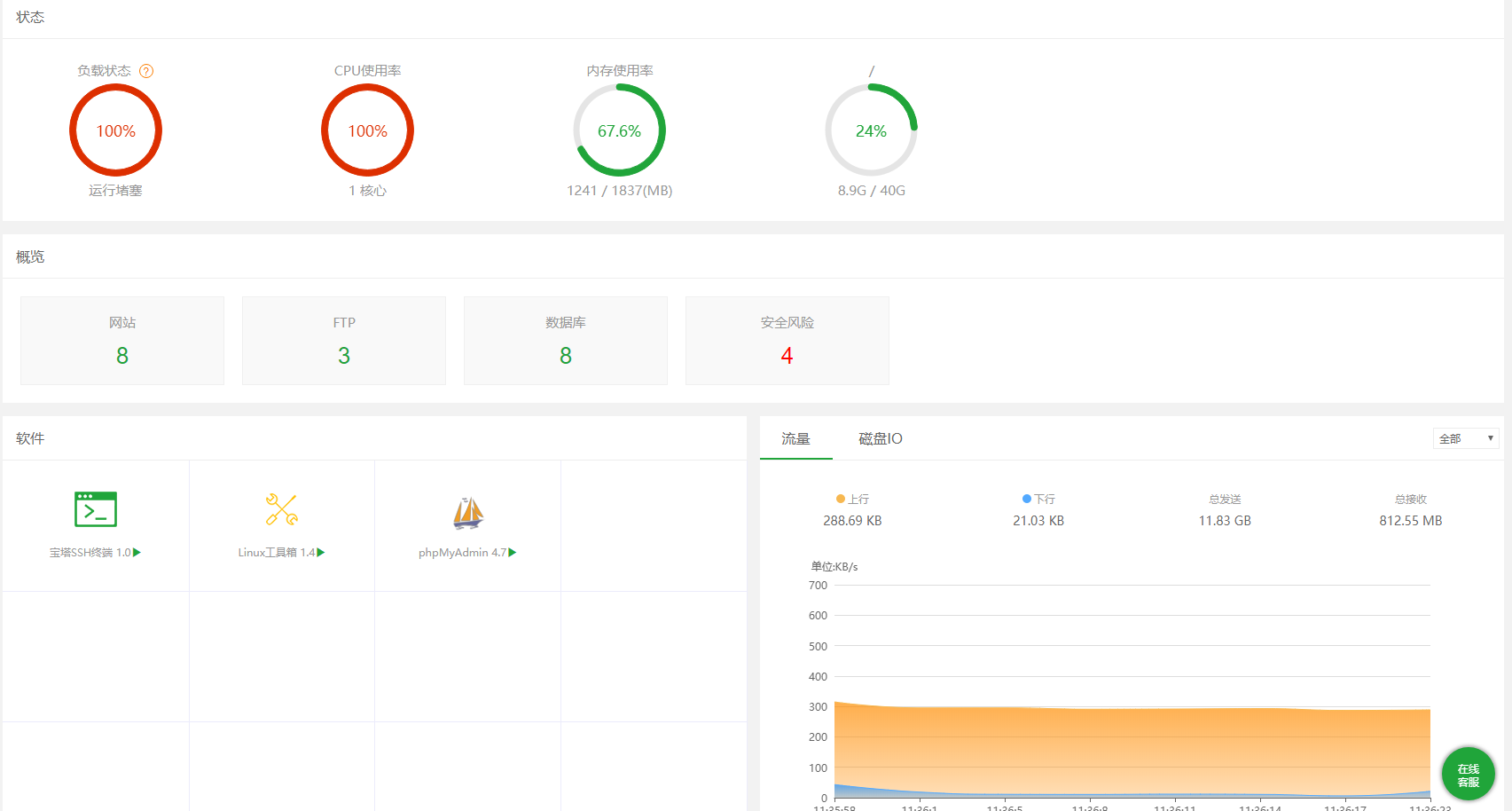Click the play arrow next to 宝塔SSH终端 1.0

point(137,553)
